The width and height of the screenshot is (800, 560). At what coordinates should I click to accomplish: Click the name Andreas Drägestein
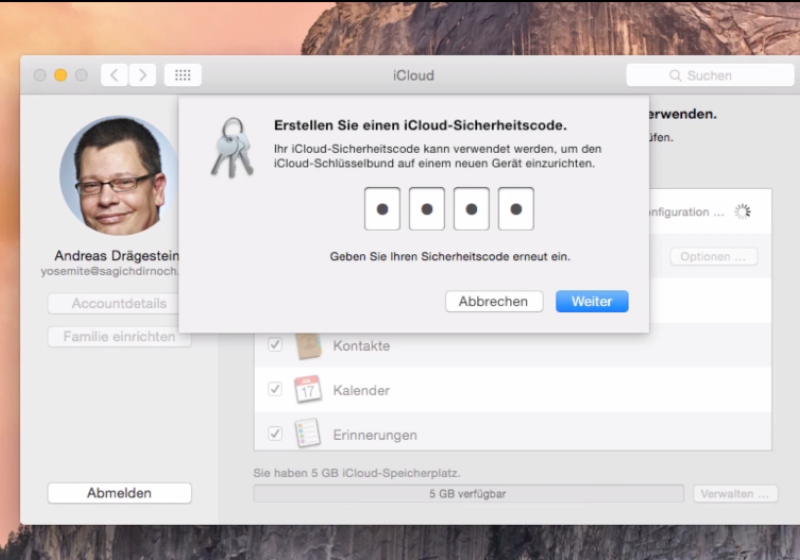pyautogui.click(x=117, y=256)
